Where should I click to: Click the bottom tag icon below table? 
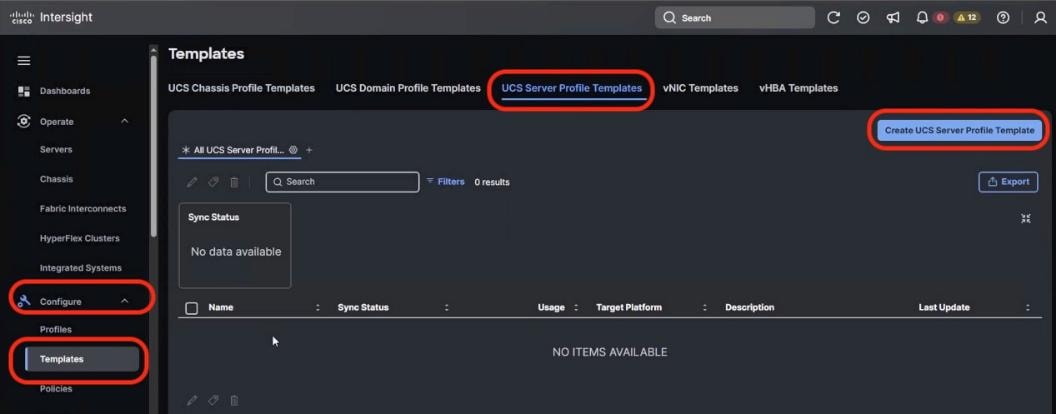213,401
